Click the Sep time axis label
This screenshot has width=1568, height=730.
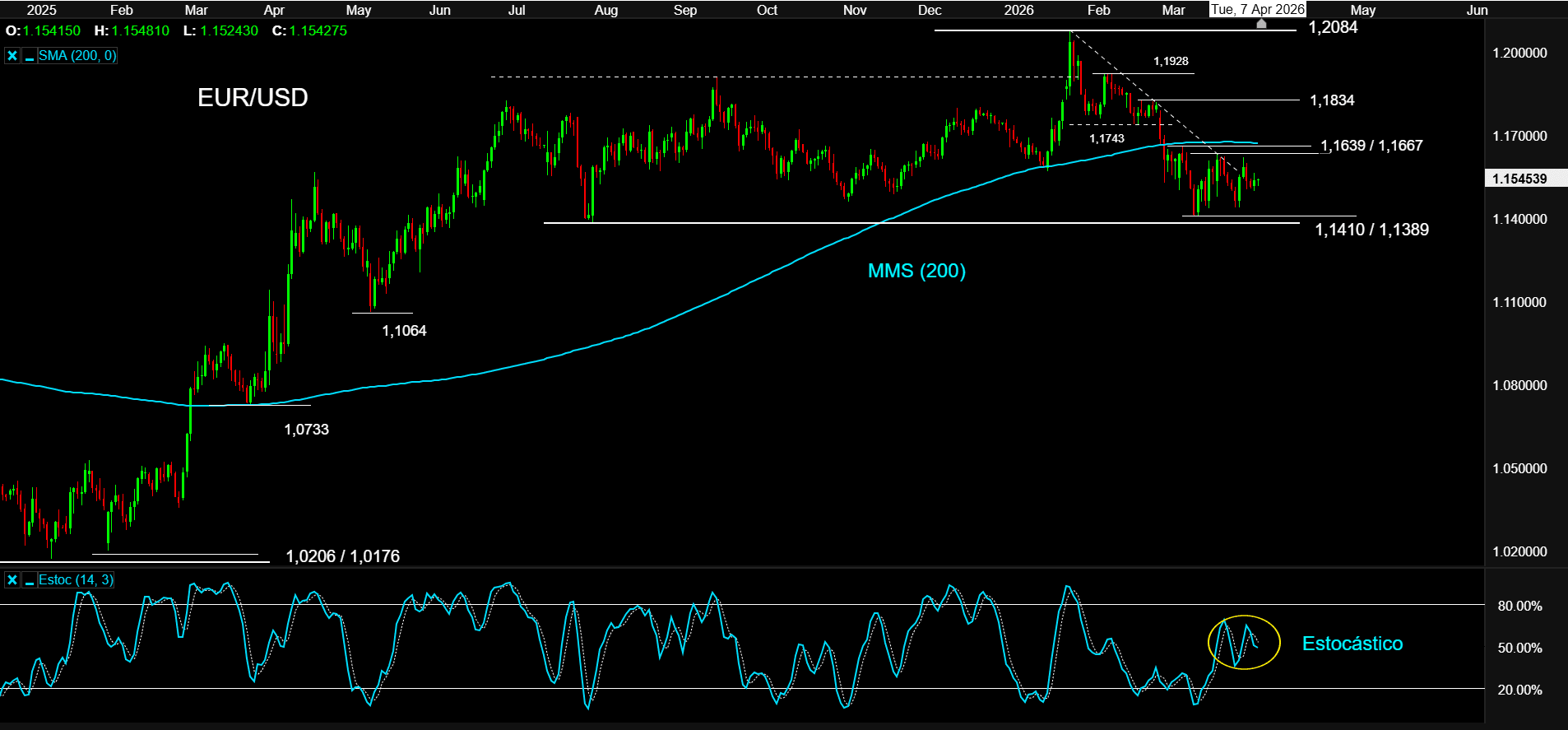685,10
